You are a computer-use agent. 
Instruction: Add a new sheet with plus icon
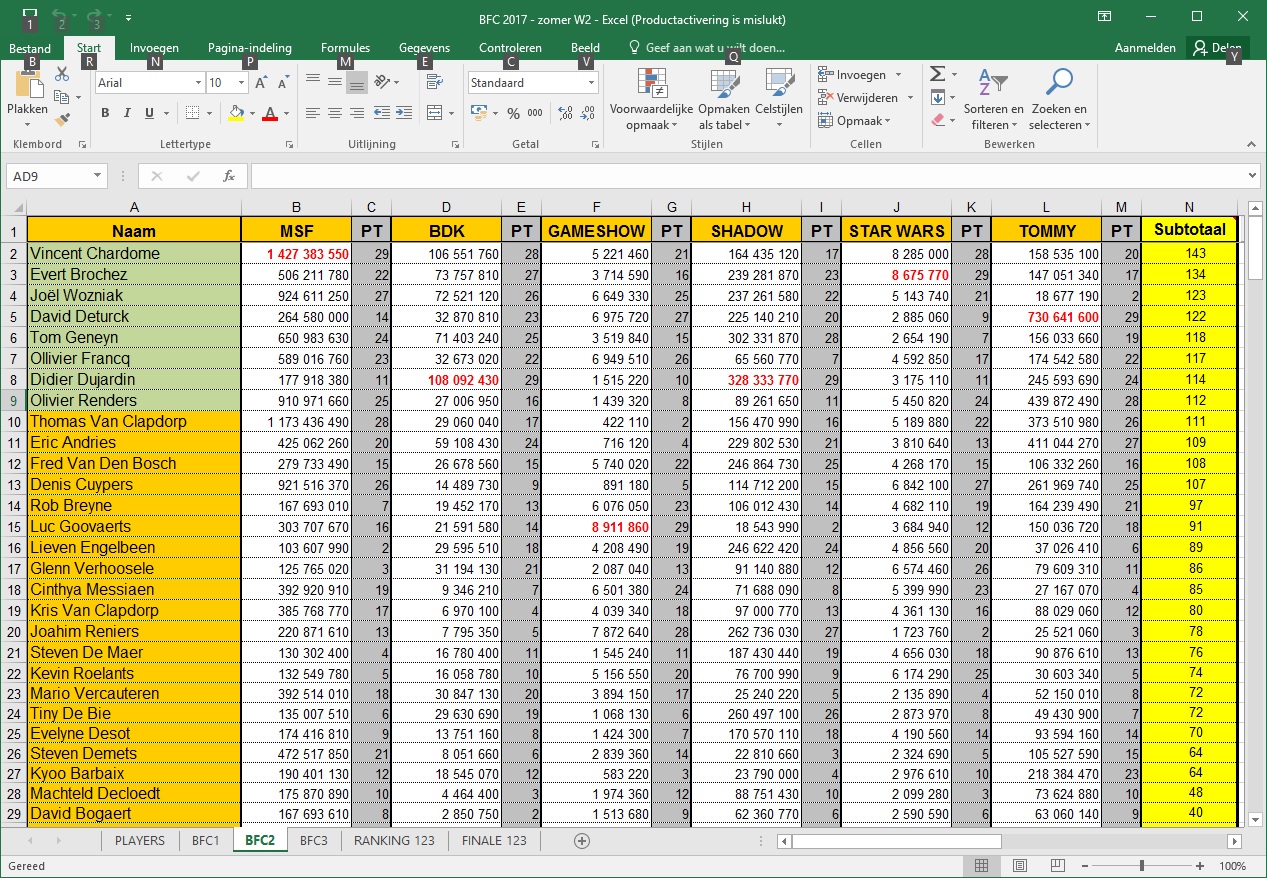[582, 841]
